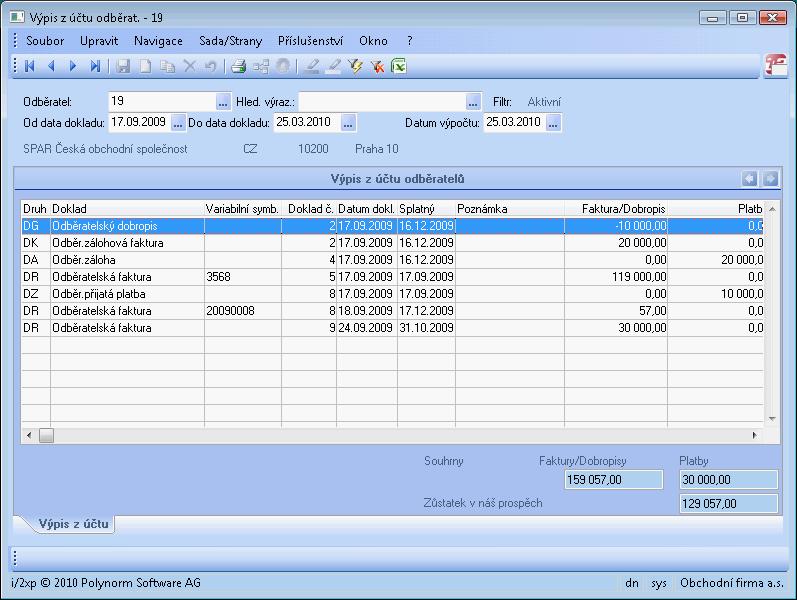This screenshot has width=797, height=600.
Task: Open the Sada/Strany menu
Action: click(231, 41)
